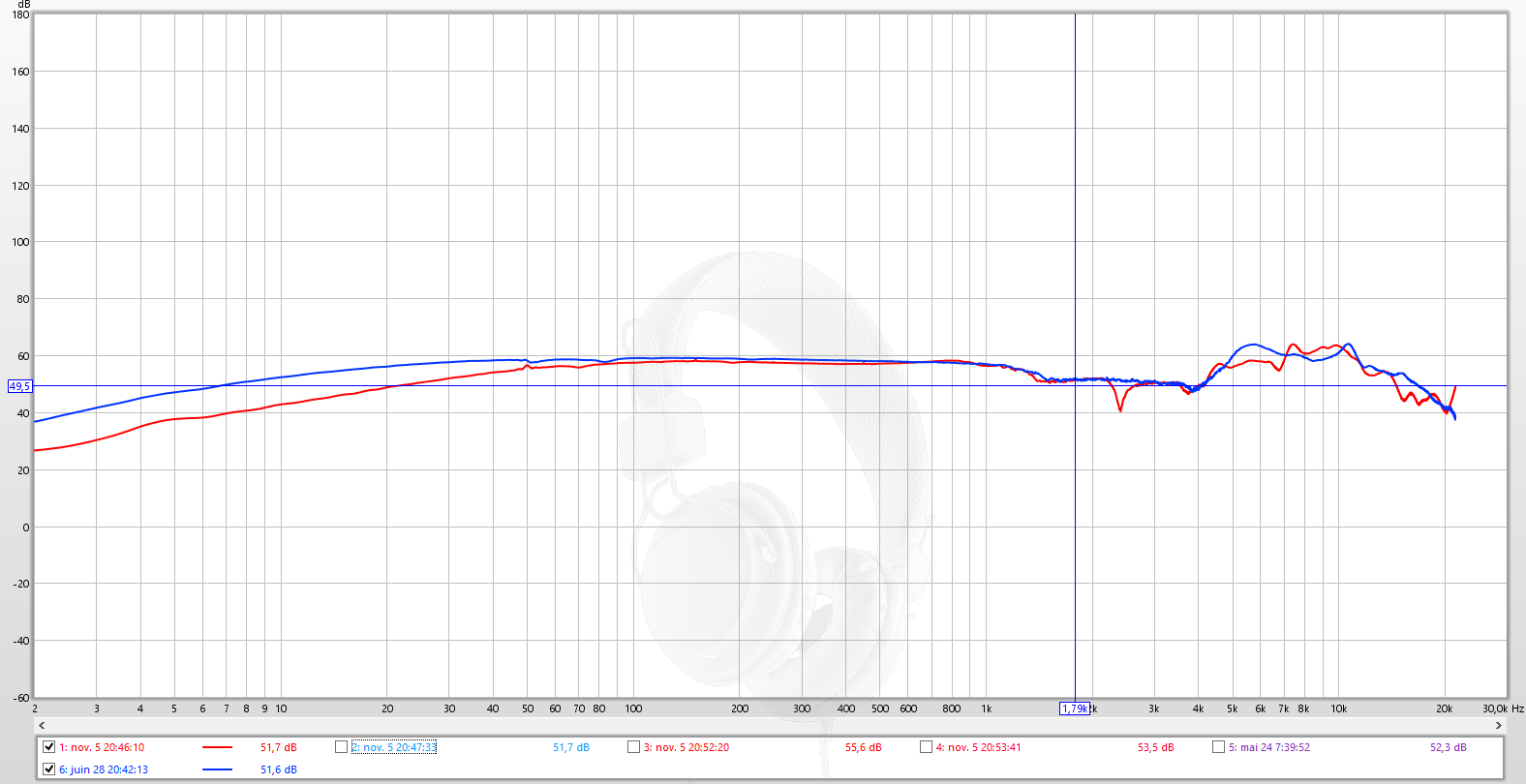1526x784 pixels.
Task: Tick the checkbox for trace 4 nov. 5 20:53:41
Action: coord(926,747)
